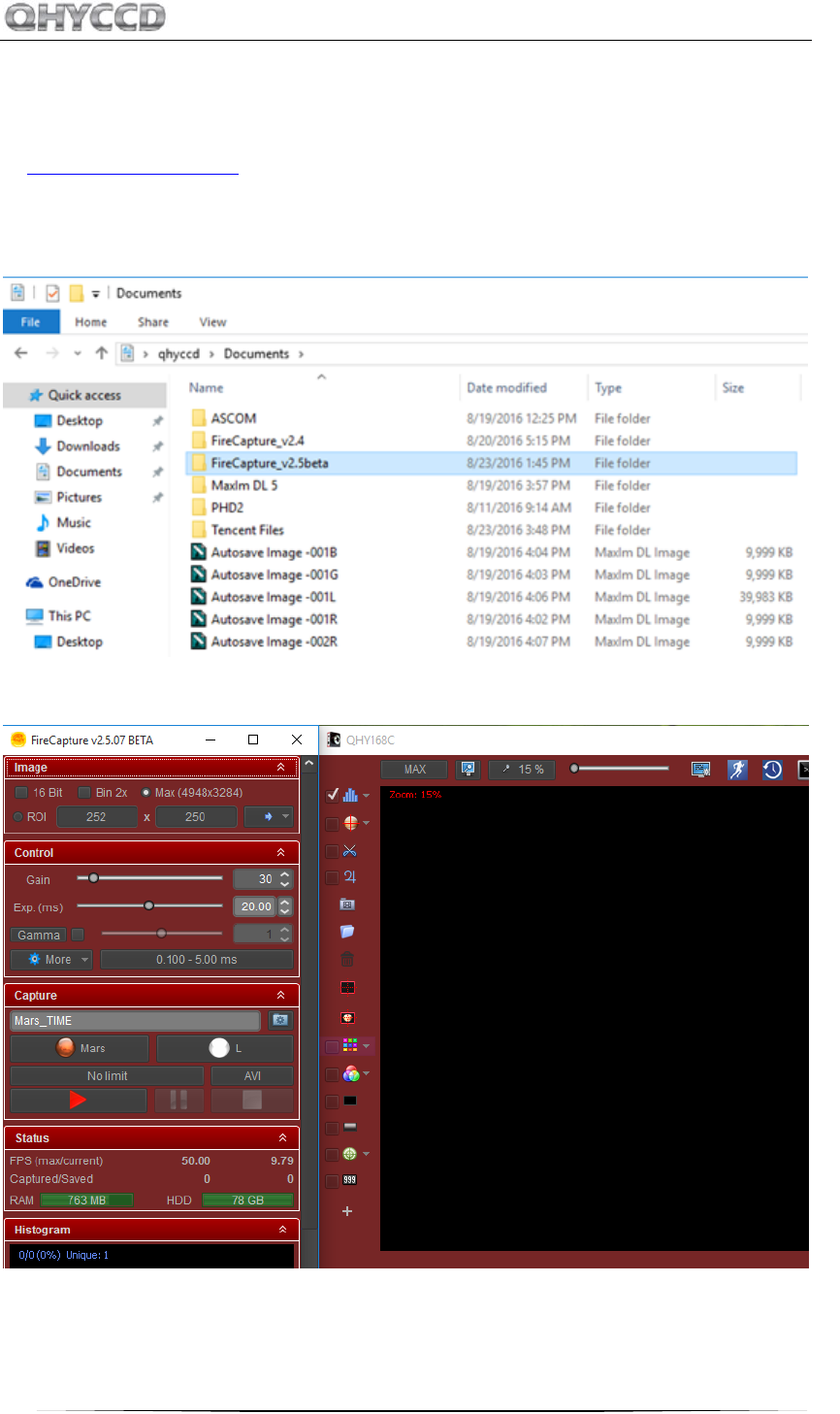This screenshot has height=1414, width=840.
Task: Open the More settings dropdown
Action: point(51,960)
